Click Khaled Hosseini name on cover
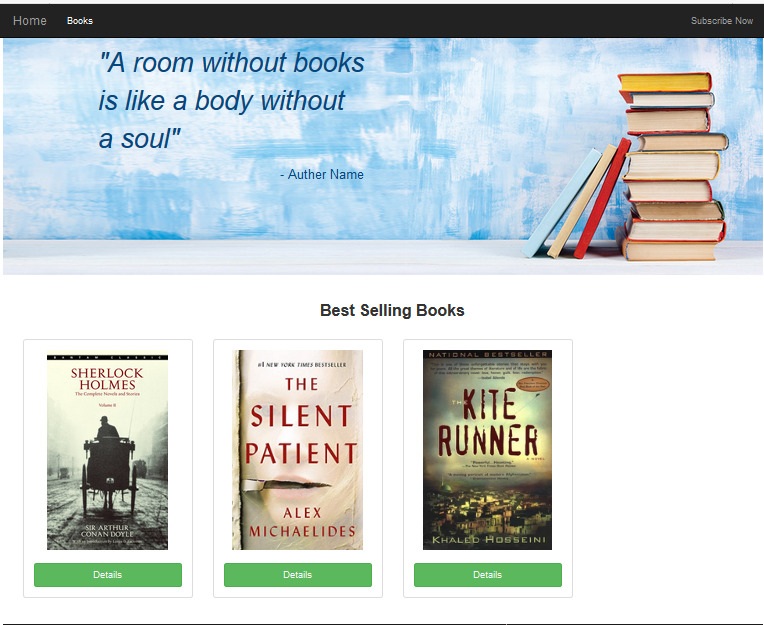 pos(489,539)
